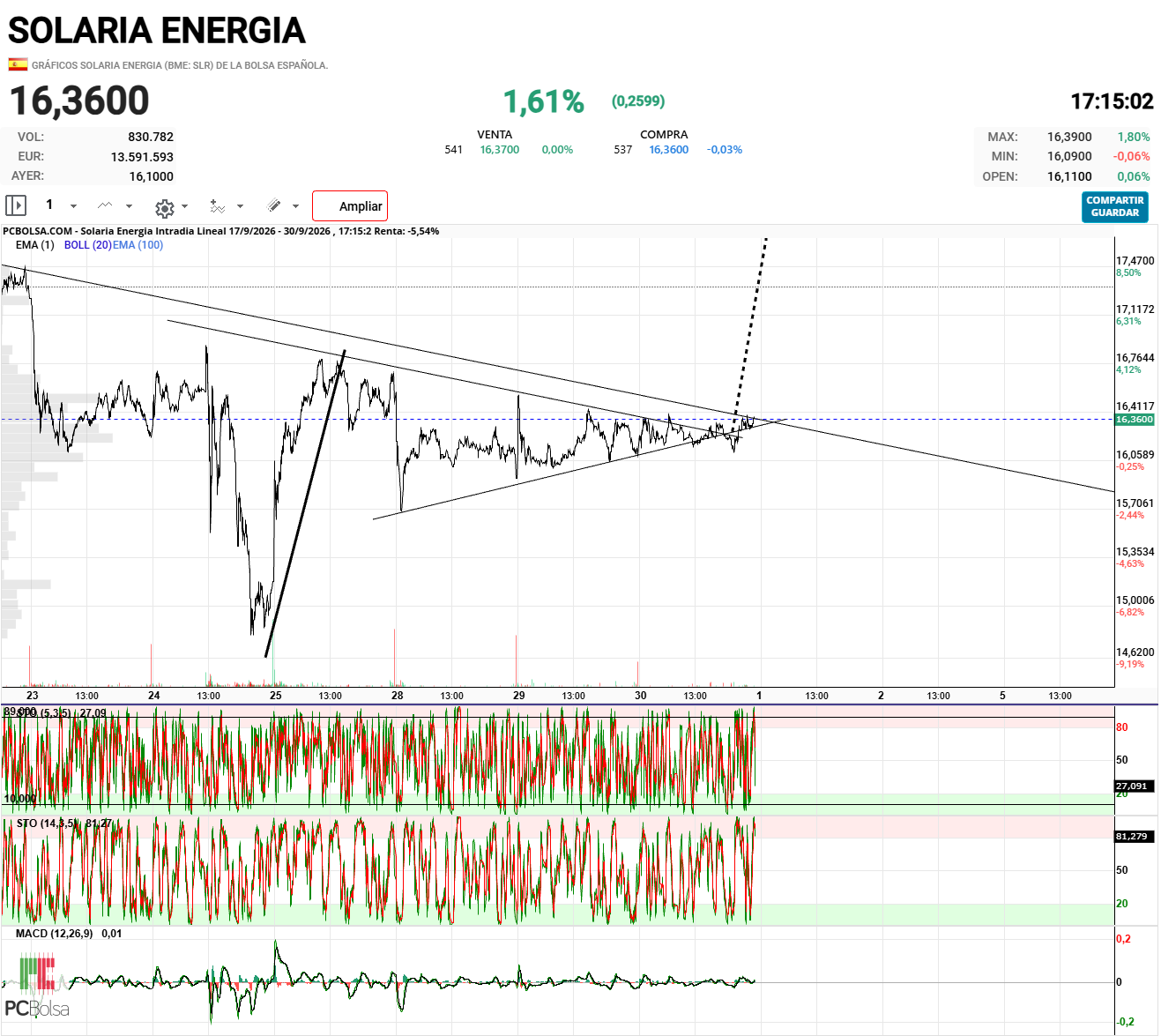This screenshot has height=1036, width=1161.
Task: Click the VENTA price 16,3700
Action: tap(500, 150)
